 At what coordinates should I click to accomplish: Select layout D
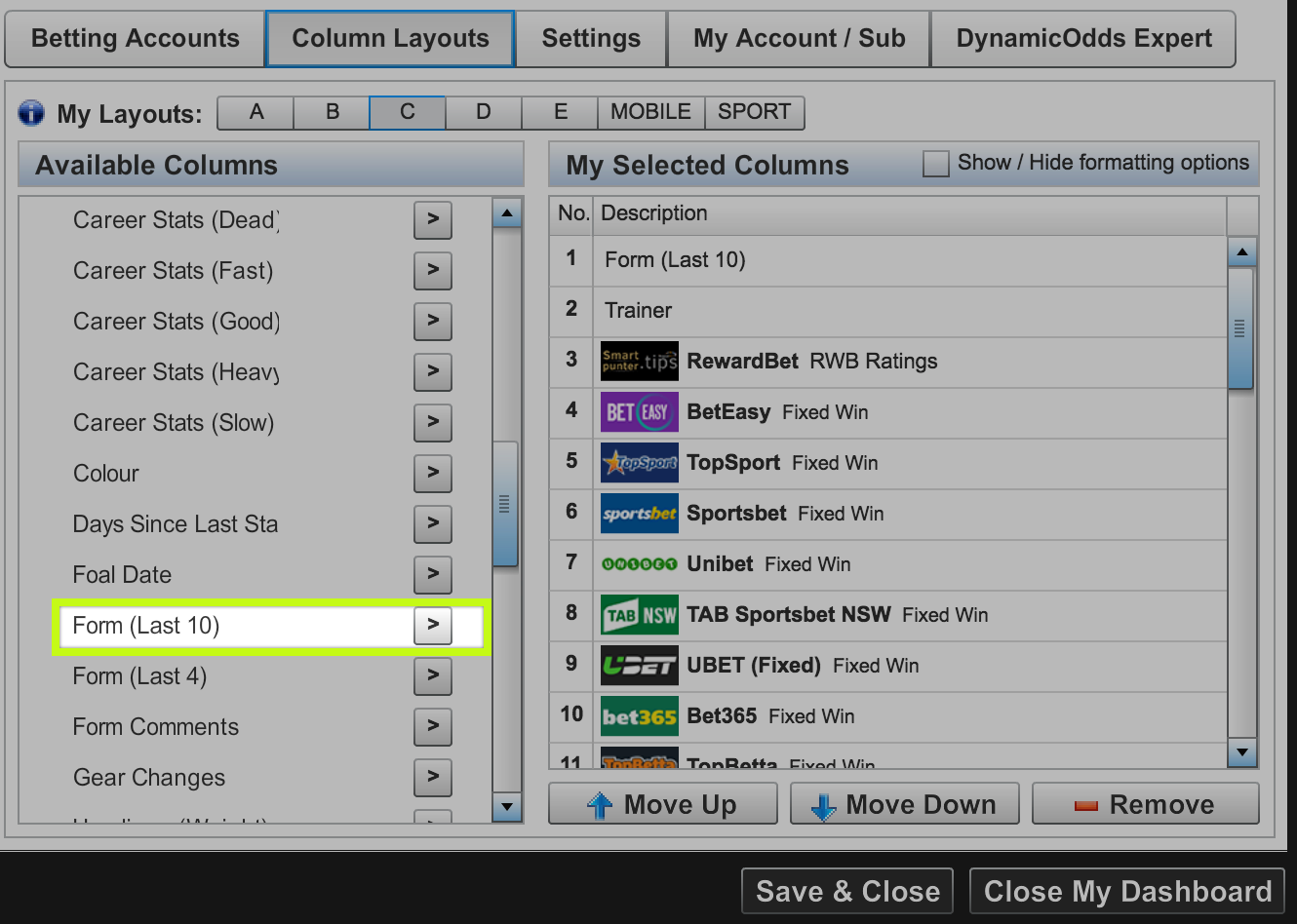[484, 112]
